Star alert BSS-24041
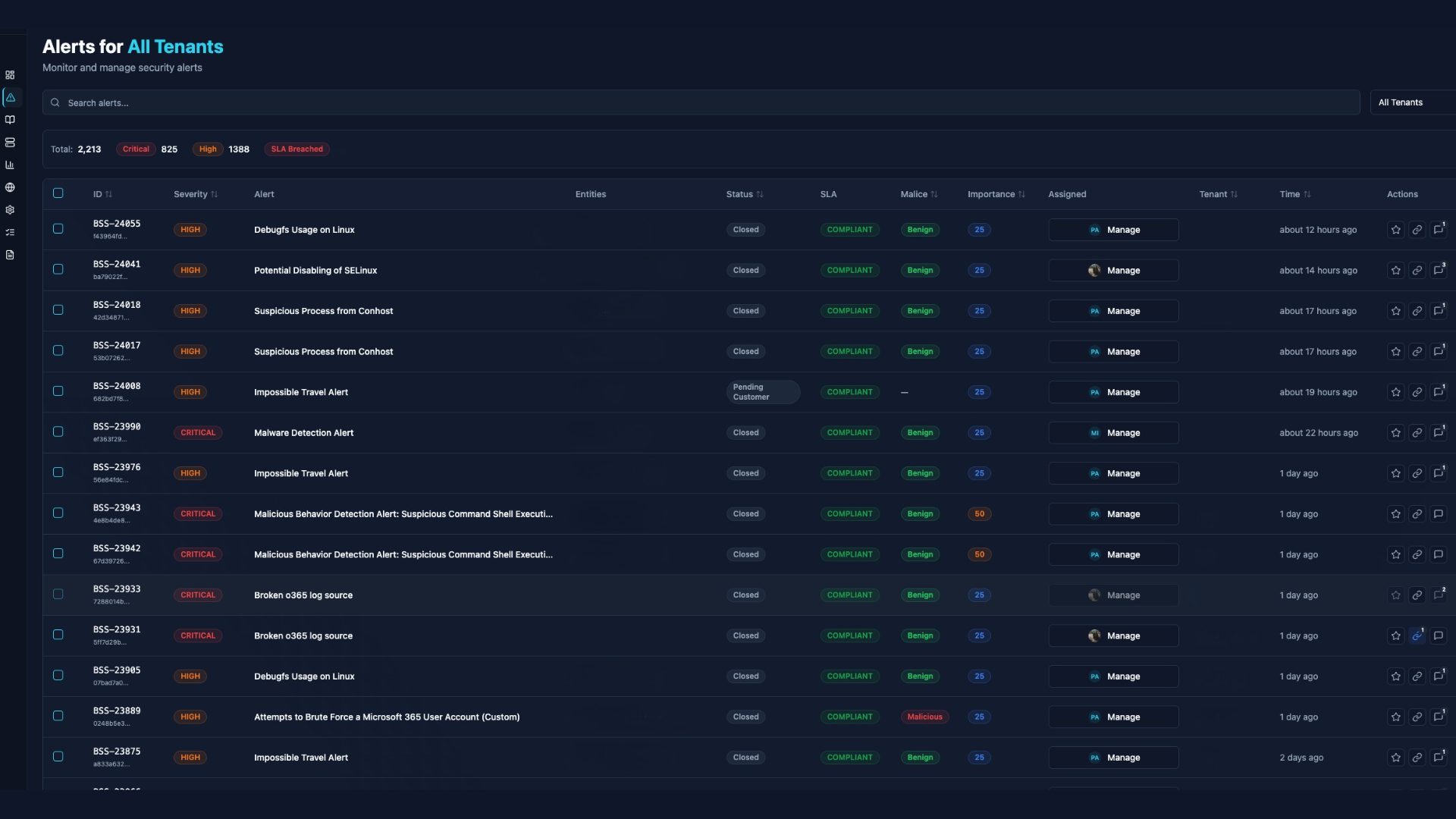The height and width of the screenshot is (819, 1456). [1395, 271]
